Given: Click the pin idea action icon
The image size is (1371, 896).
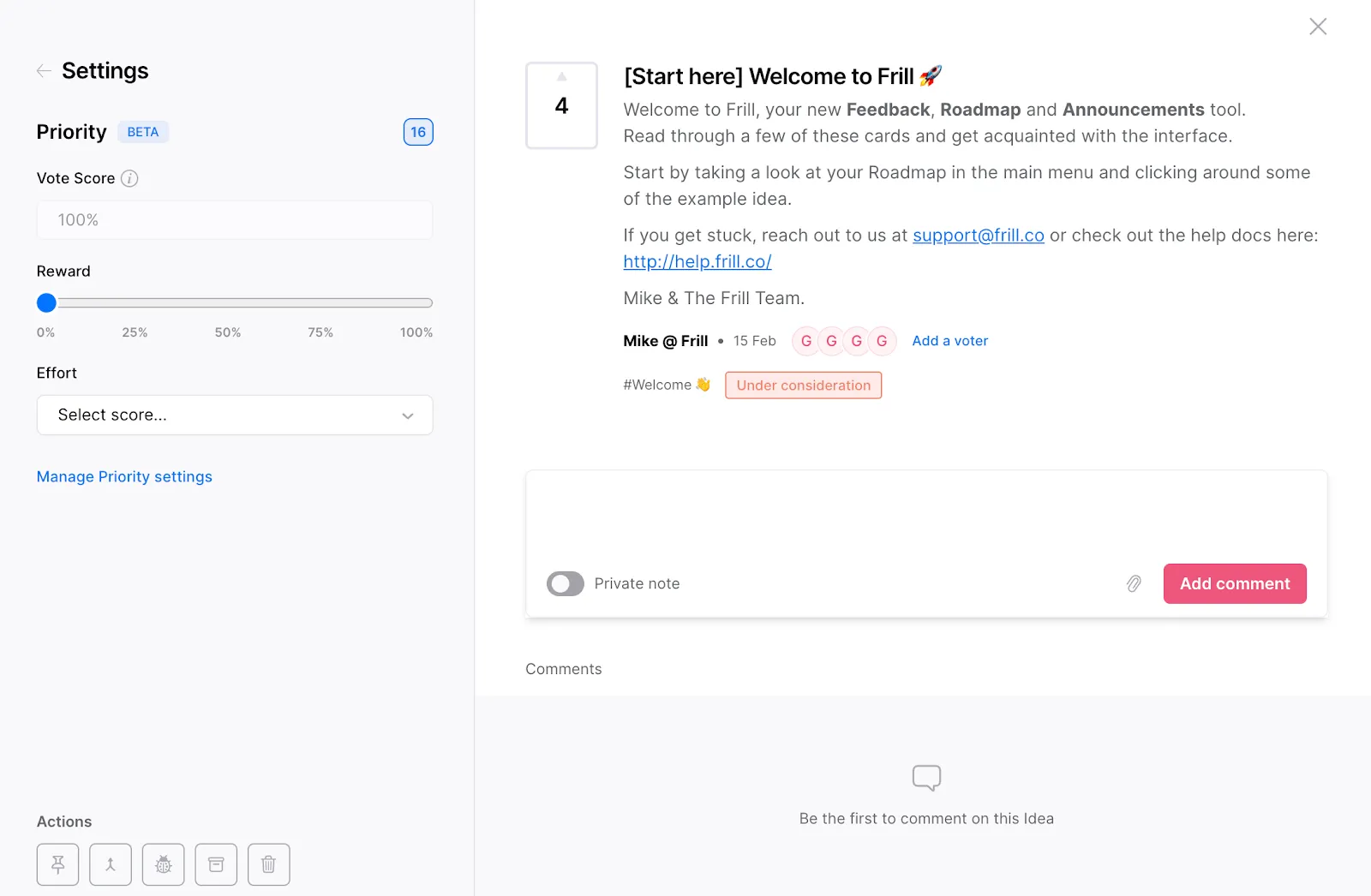Looking at the screenshot, I should tap(58, 864).
